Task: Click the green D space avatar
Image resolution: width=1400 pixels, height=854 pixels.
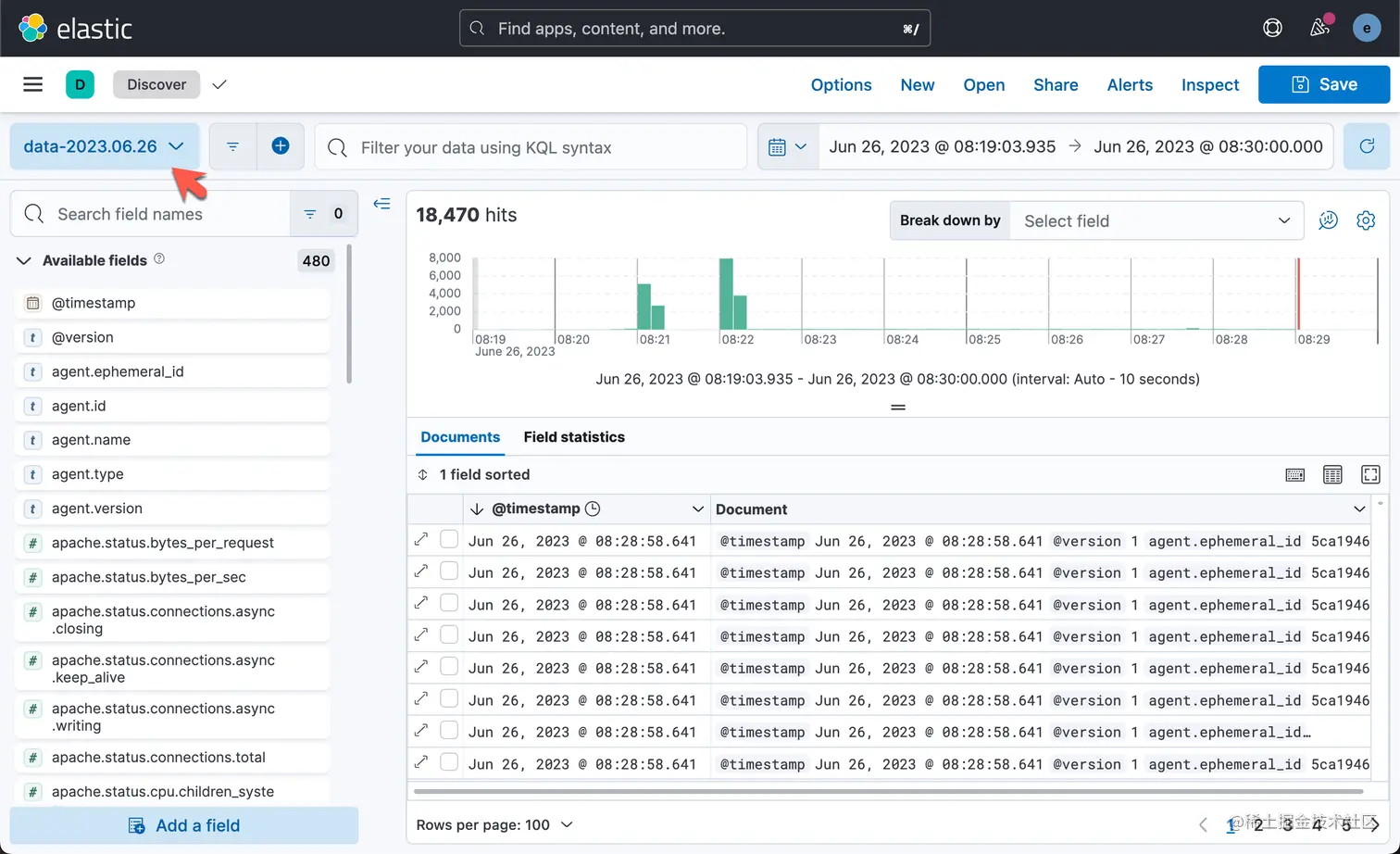Action: pos(80,84)
